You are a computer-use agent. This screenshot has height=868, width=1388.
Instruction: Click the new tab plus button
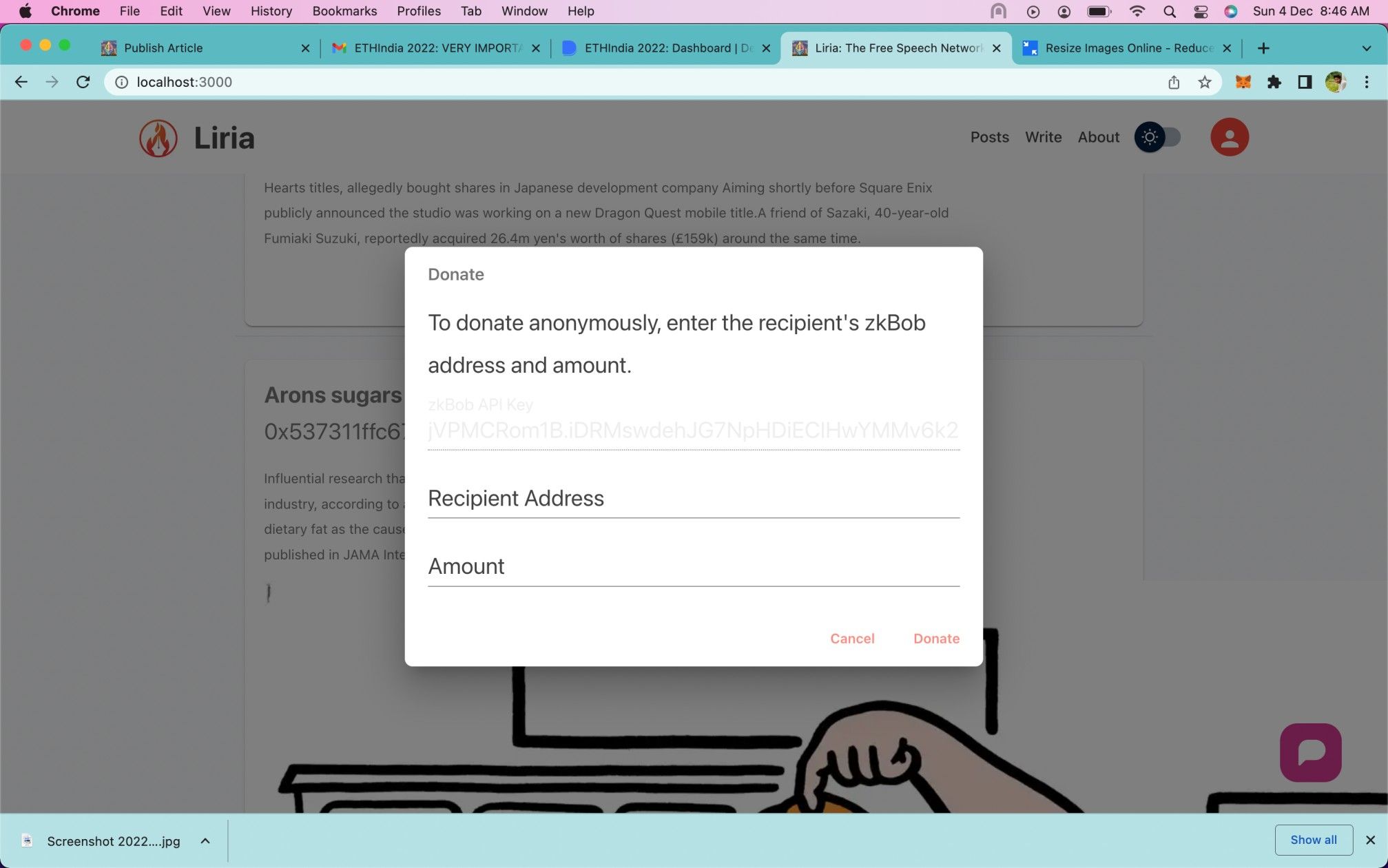point(1264,47)
